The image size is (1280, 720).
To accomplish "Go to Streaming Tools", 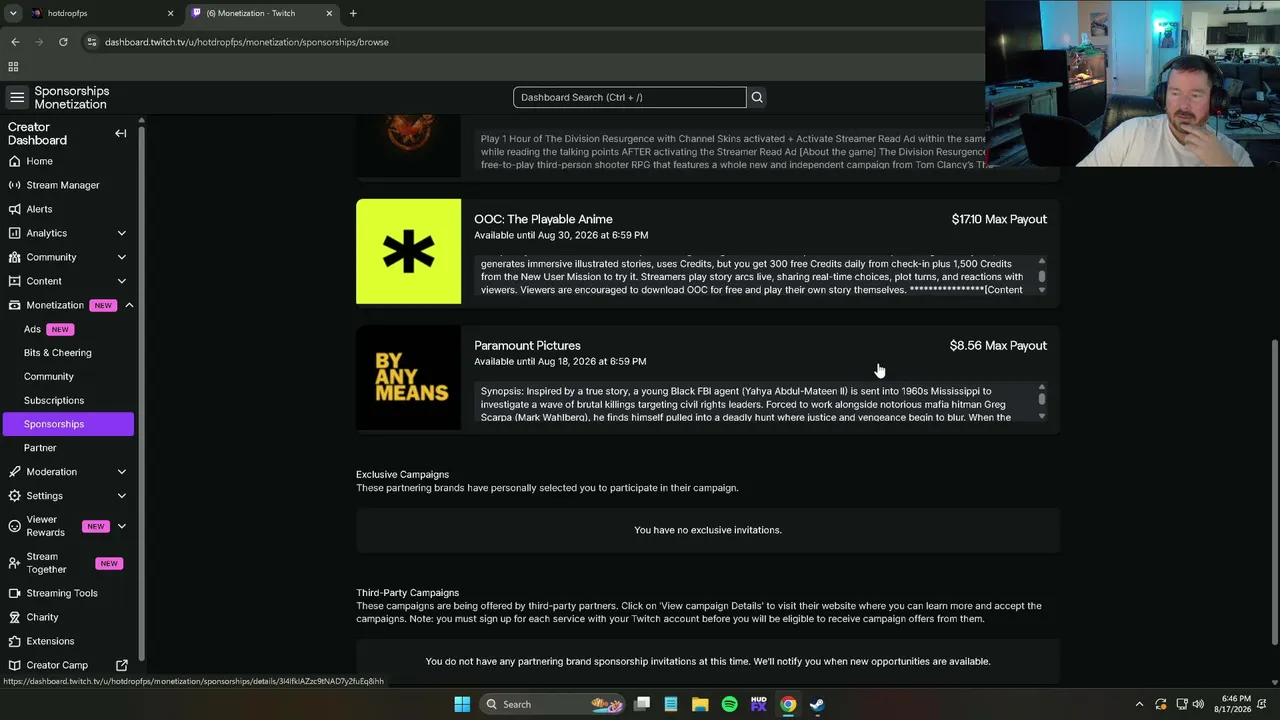I will click(x=62, y=593).
